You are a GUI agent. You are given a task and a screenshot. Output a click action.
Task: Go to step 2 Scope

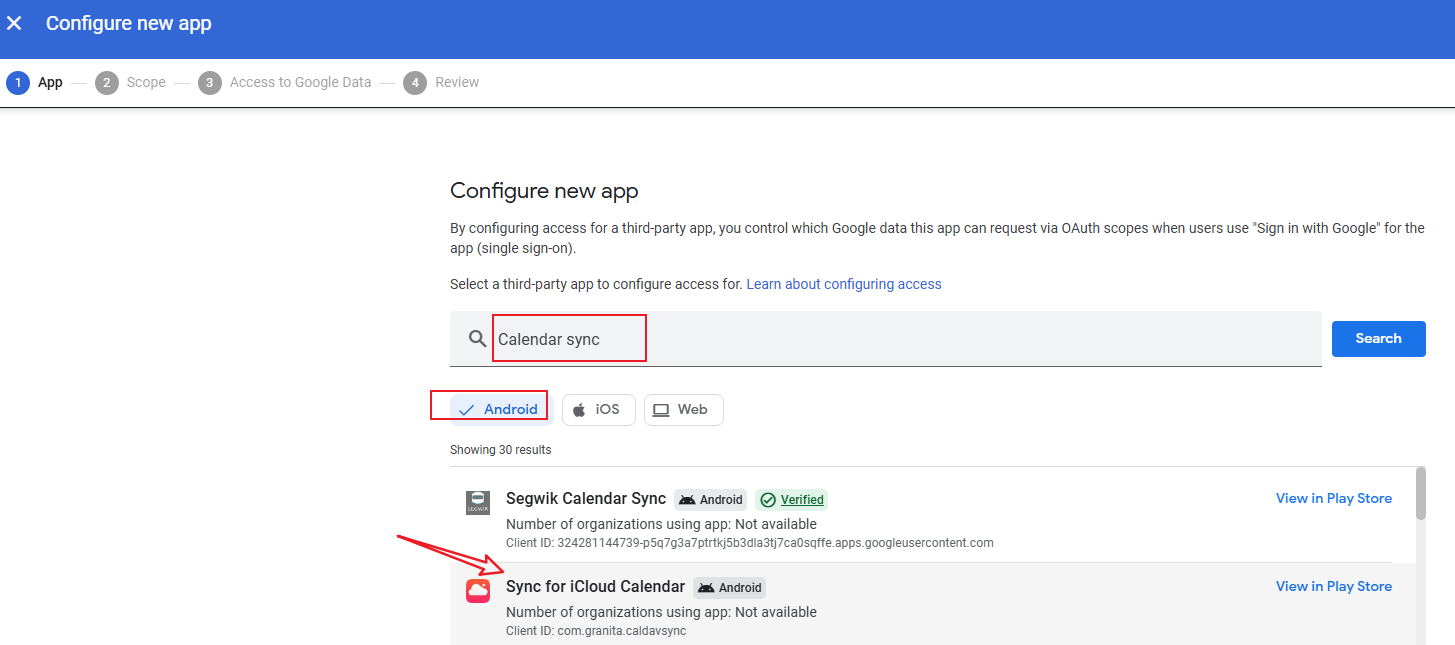coord(131,83)
